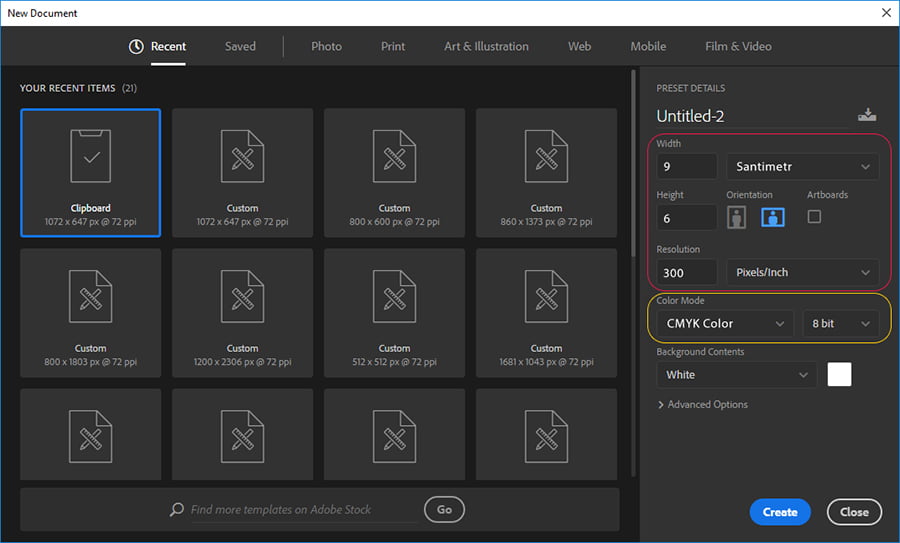Select the Clipboard preset icon
Viewport: 900px width, 543px height.
coord(91,156)
